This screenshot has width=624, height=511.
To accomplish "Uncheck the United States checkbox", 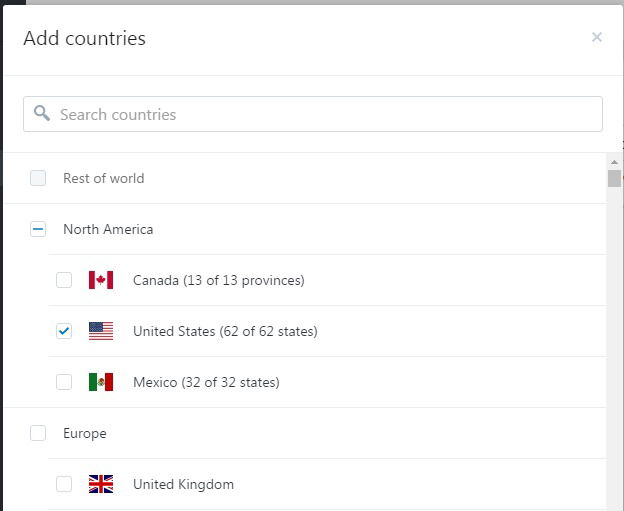I will coord(64,331).
